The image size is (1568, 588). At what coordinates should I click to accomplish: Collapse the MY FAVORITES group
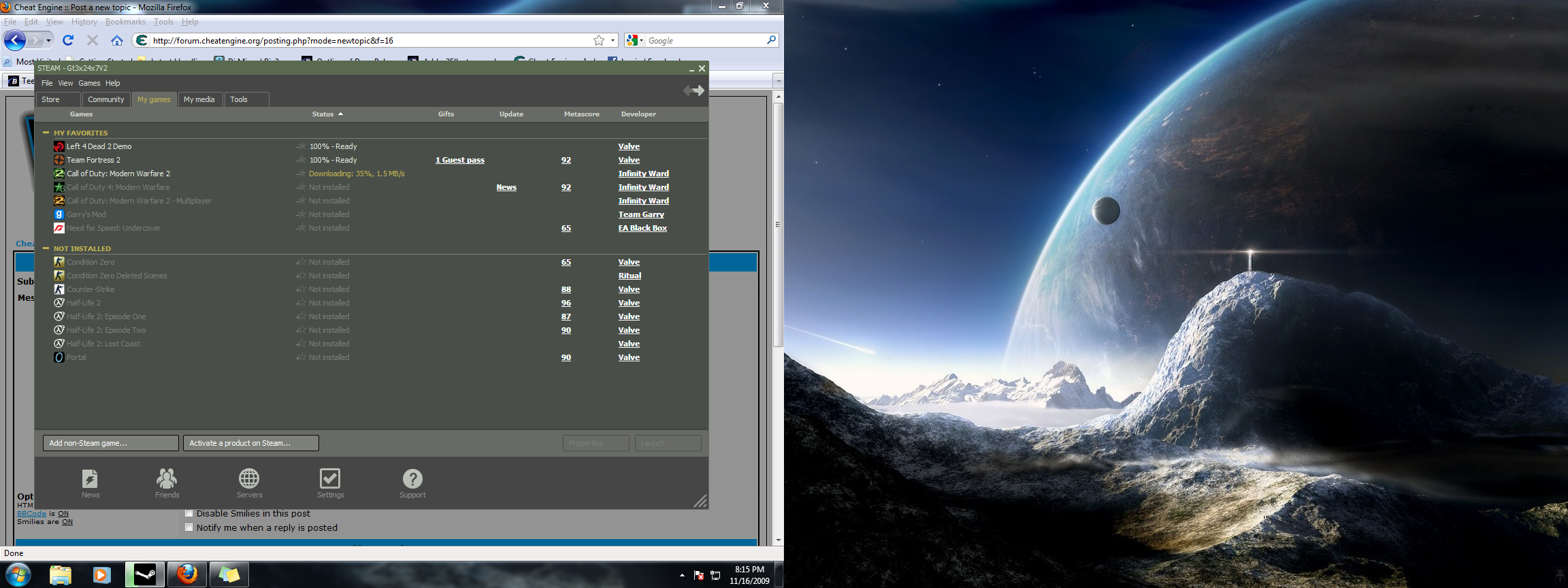46,133
